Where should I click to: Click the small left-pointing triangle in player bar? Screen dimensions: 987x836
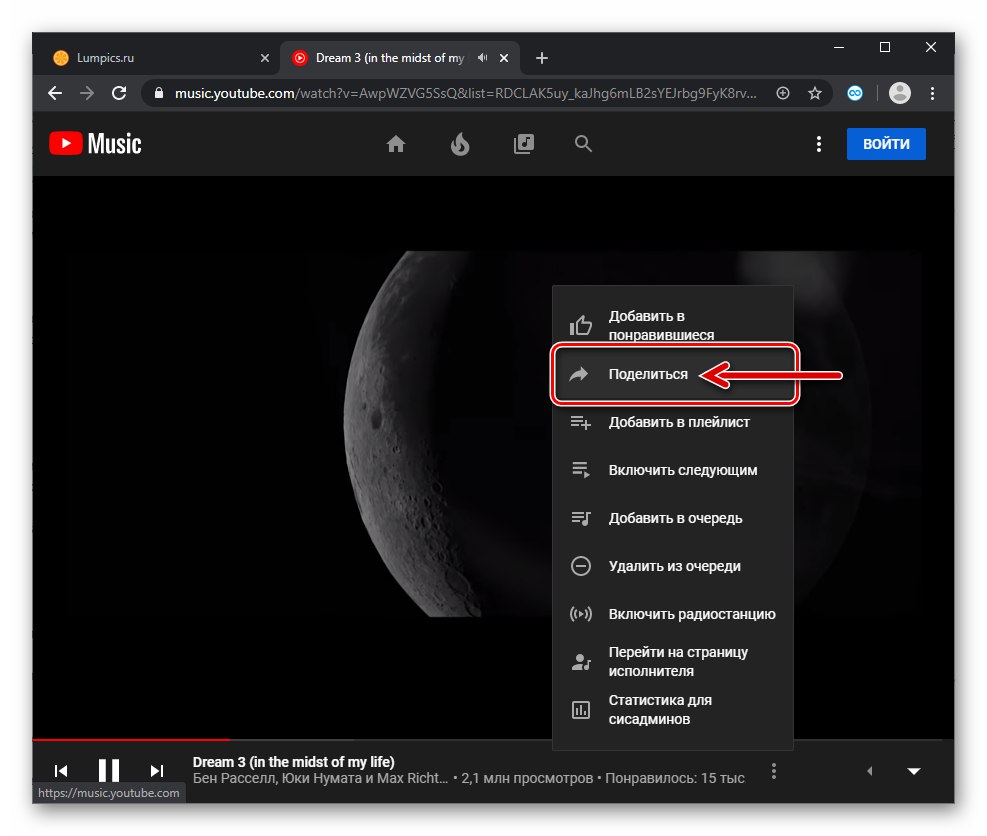coord(869,771)
